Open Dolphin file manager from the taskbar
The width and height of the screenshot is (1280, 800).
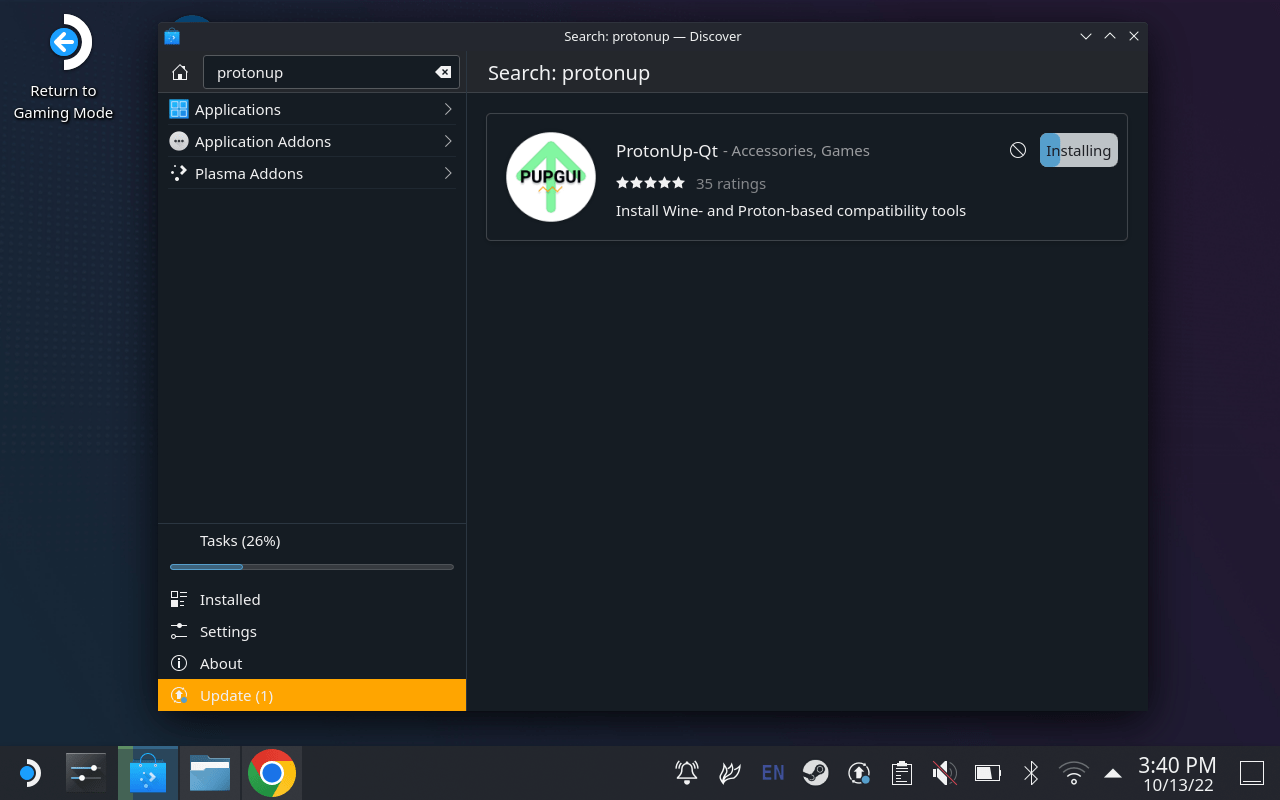(210, 773)
